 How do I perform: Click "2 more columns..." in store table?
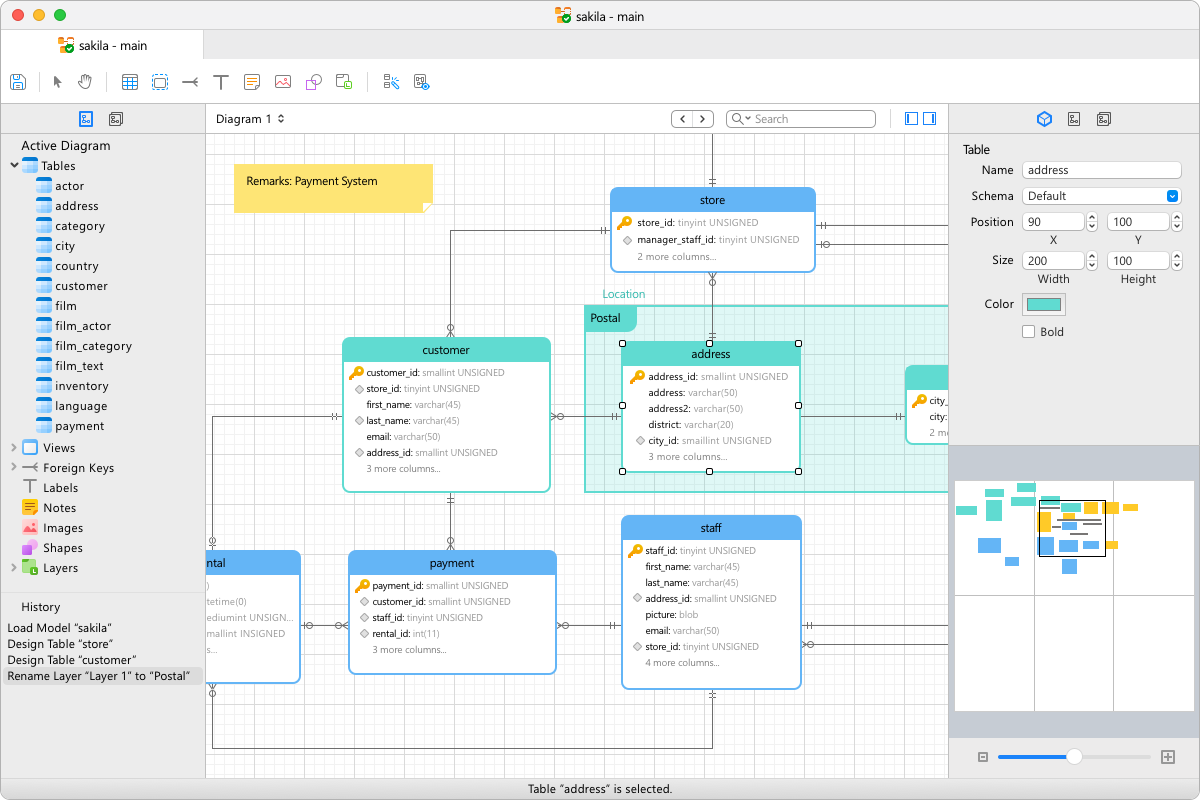(x=677, y=256)
